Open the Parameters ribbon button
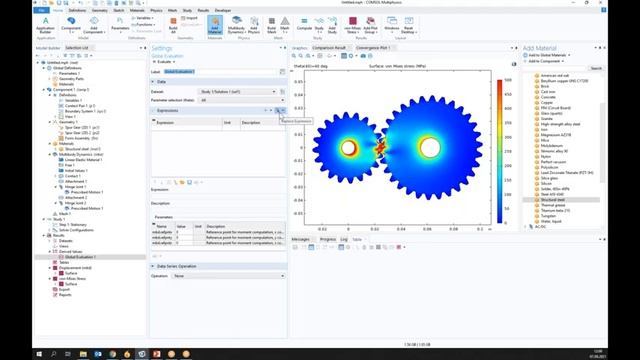The width and height of the screenshot is (640, 360). coord(120,25)
